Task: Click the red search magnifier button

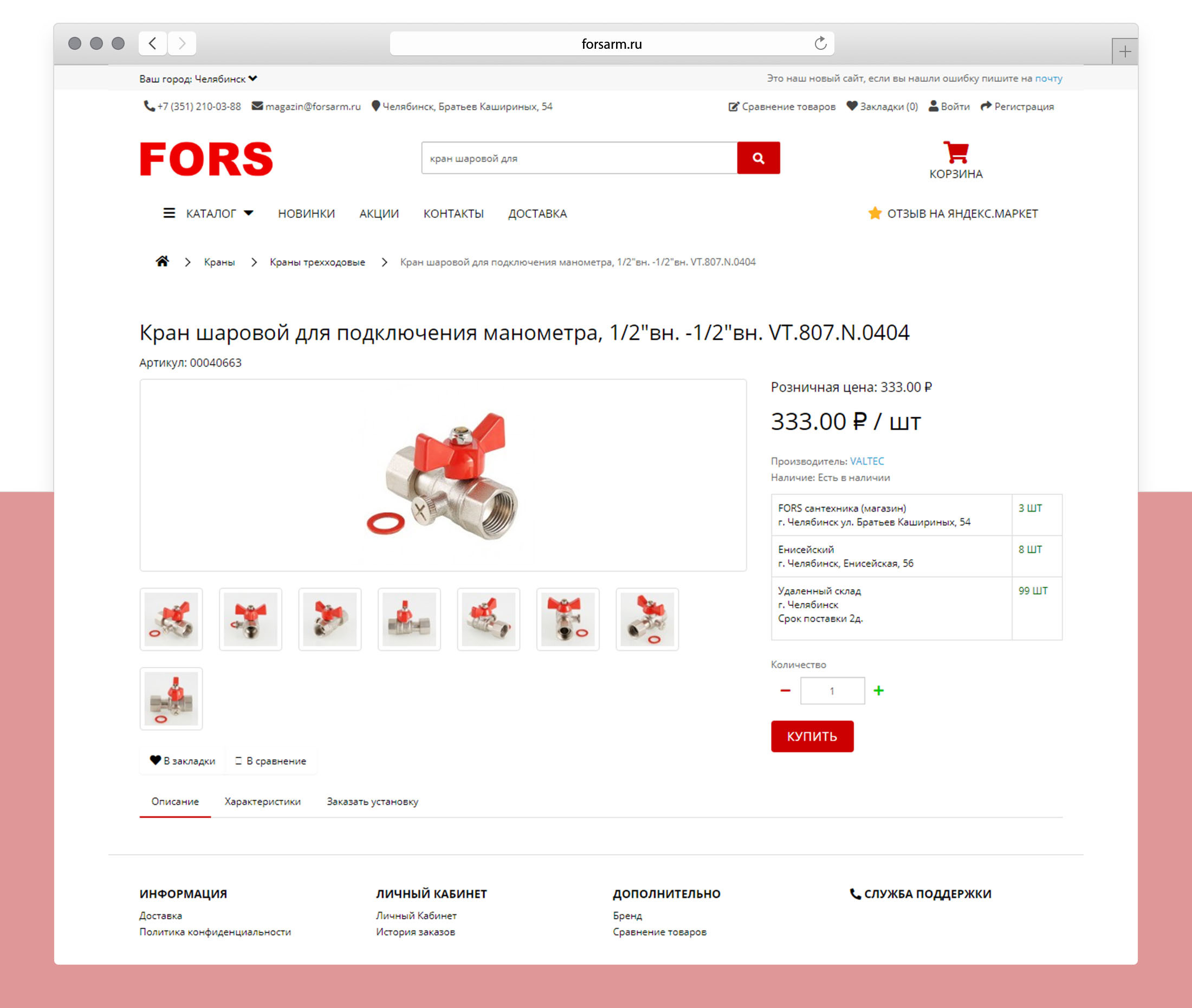Action: (x=758, y=158)
